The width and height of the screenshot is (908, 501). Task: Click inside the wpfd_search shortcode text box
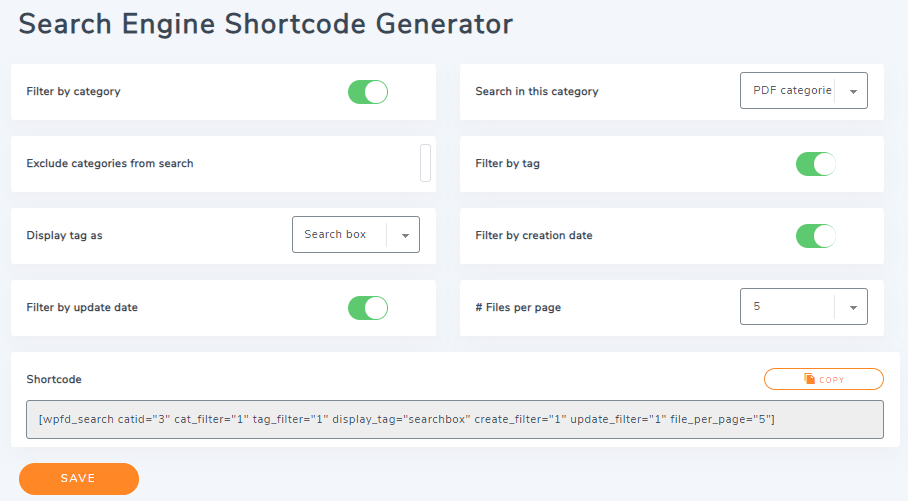click(454, 420)
